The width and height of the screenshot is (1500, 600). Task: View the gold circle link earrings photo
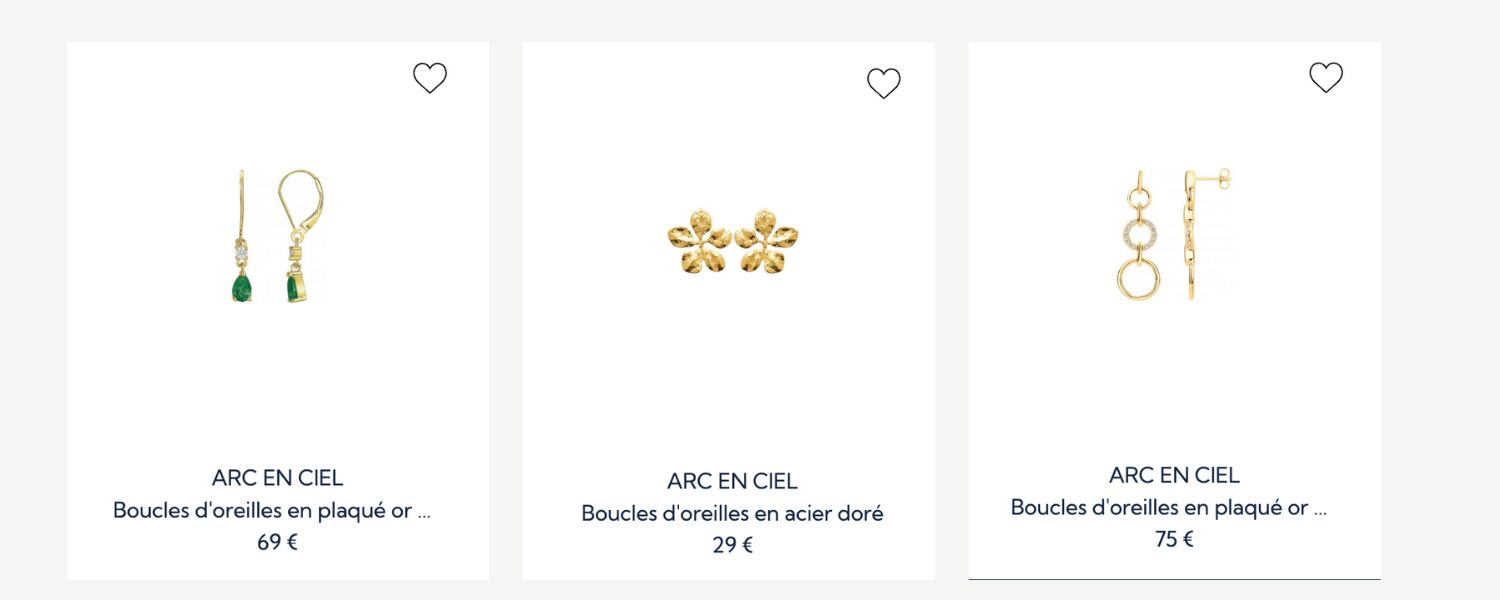pos(1173,235)
